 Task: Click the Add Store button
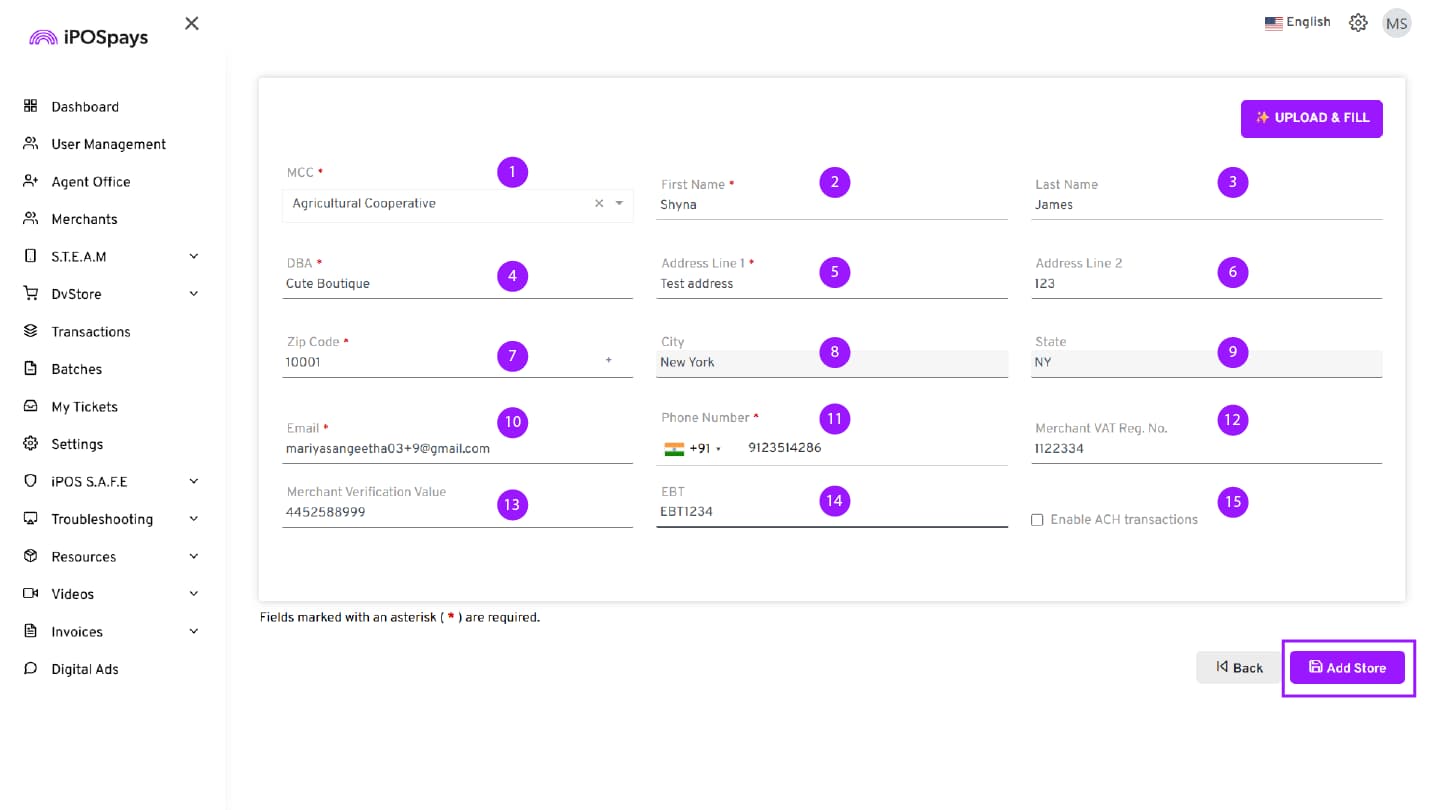[x=1346, y=667]
